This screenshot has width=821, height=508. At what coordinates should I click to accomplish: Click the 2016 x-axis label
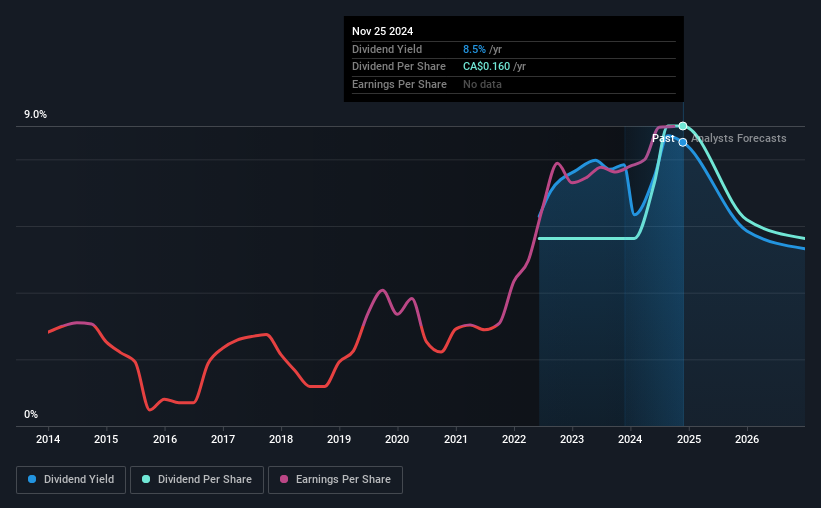pos(165,439)
